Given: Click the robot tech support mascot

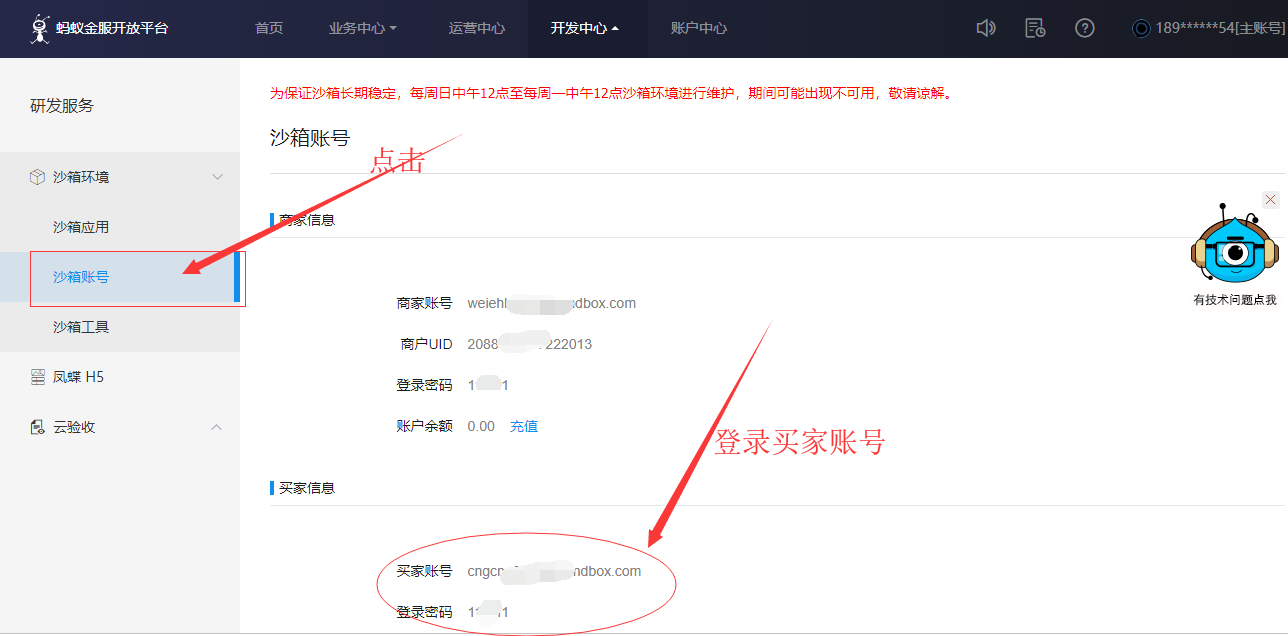Looking at the screenshot, I should point(1235,246).
